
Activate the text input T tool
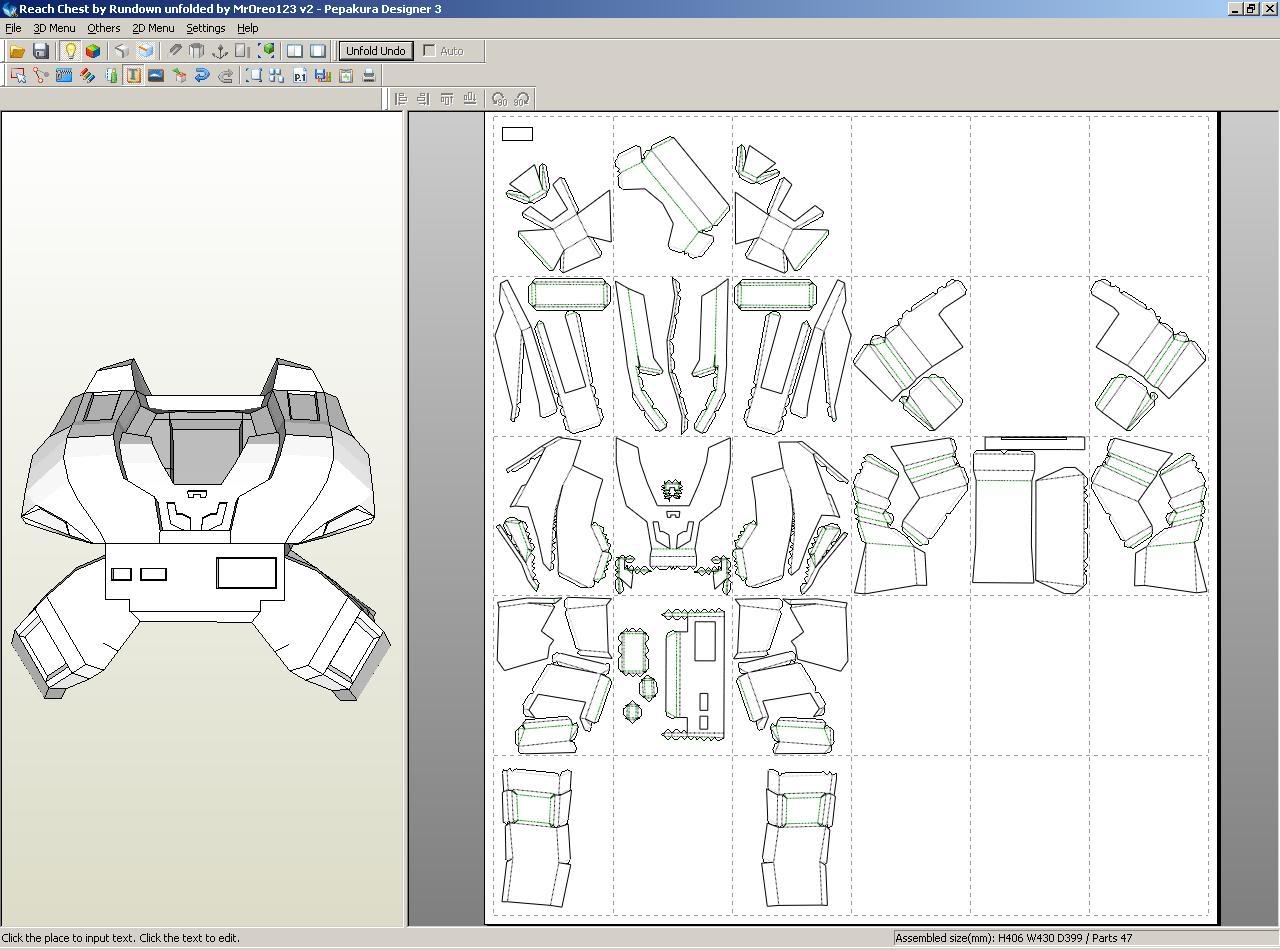click(x=133, y=75)
